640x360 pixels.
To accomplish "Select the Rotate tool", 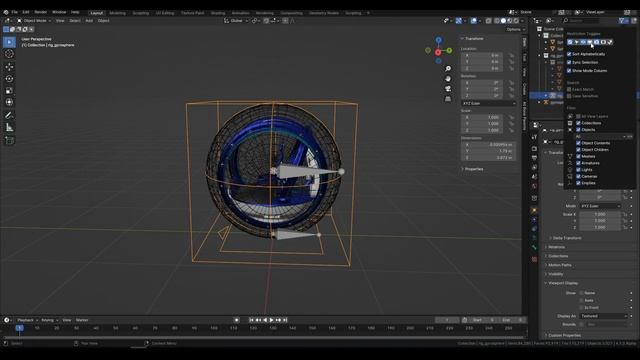I will pyautogui.click(x=9, y=79).
